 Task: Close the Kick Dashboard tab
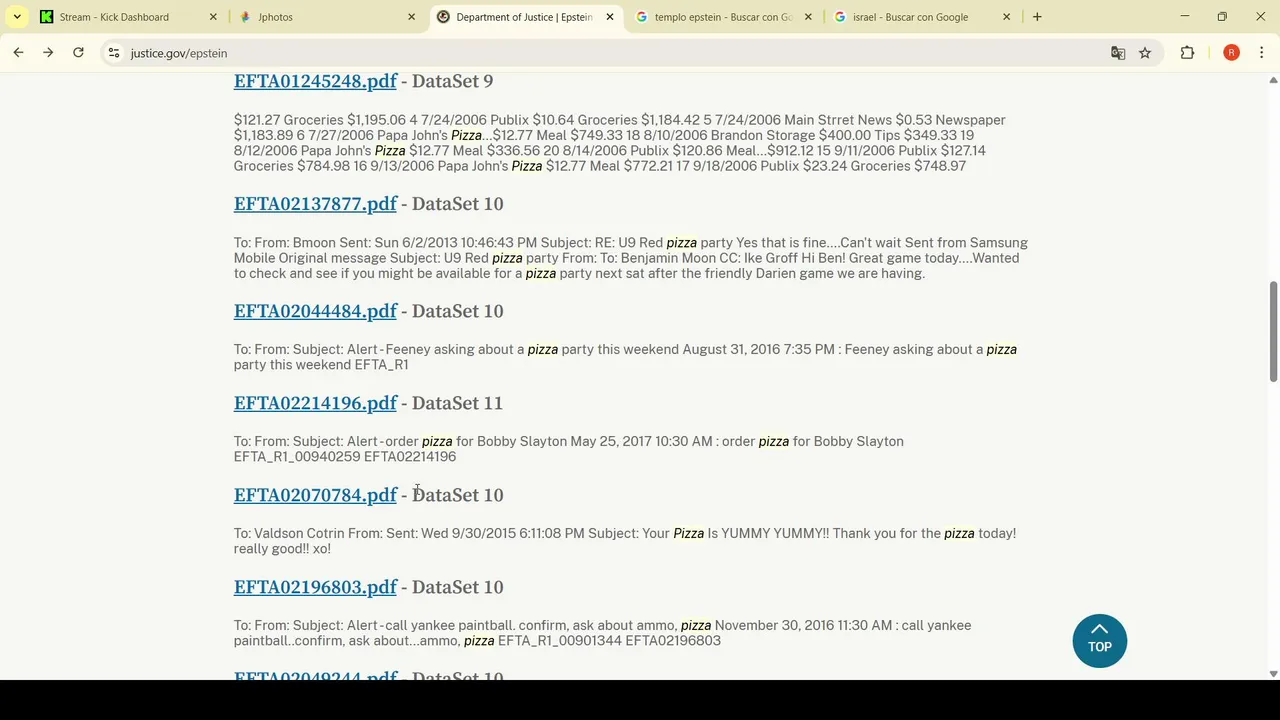click(x=213, y=17)
